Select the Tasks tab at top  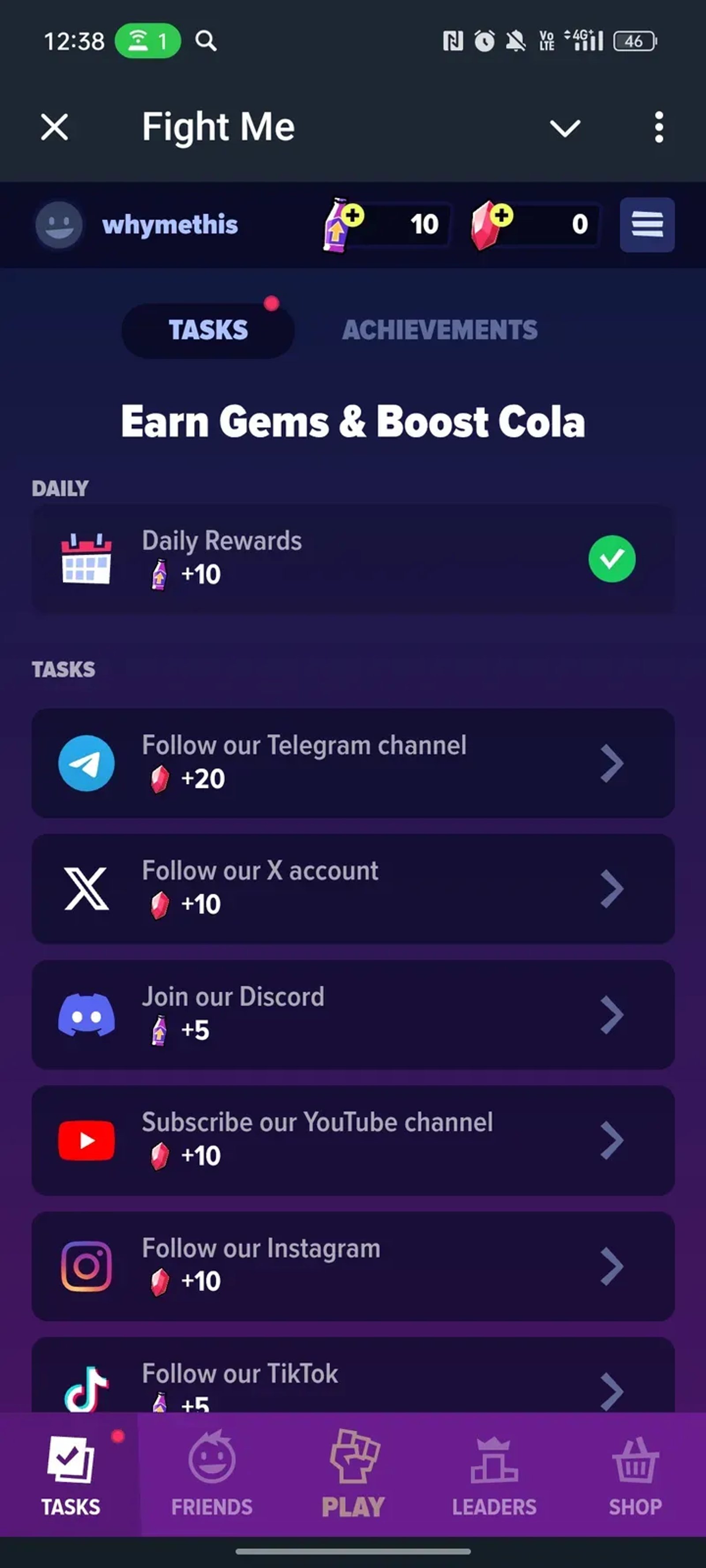click(208, 331)
